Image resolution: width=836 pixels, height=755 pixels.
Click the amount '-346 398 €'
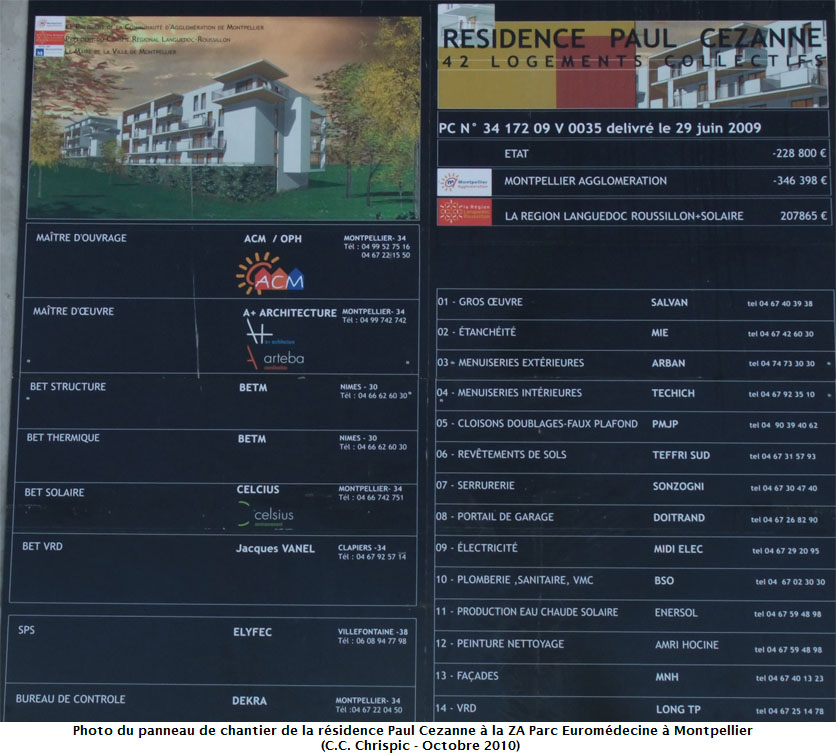(x=800, y=180)
